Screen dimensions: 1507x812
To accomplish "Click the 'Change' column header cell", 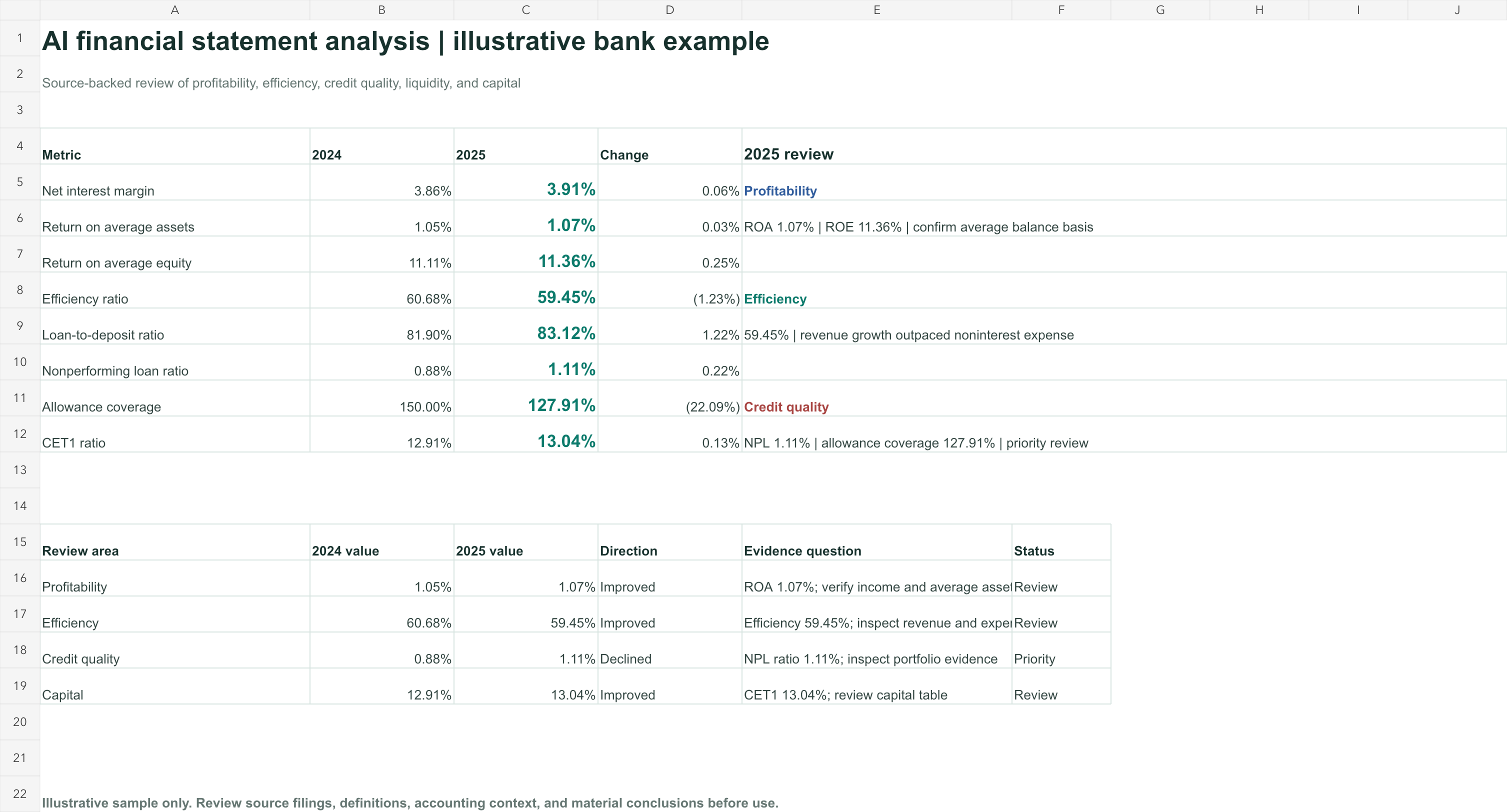I will (670, 146).
